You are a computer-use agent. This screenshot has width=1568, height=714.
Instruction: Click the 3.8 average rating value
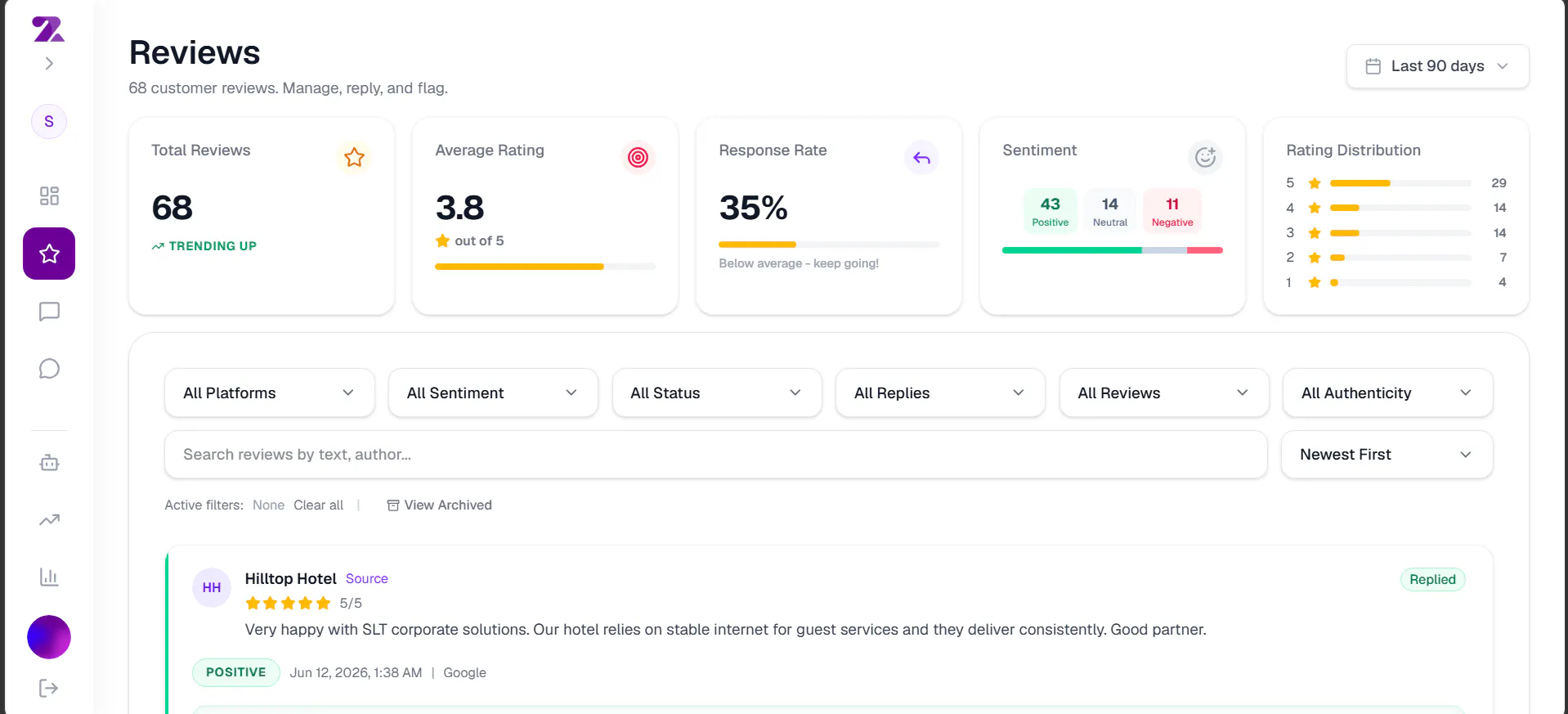(x=460, y=208)
